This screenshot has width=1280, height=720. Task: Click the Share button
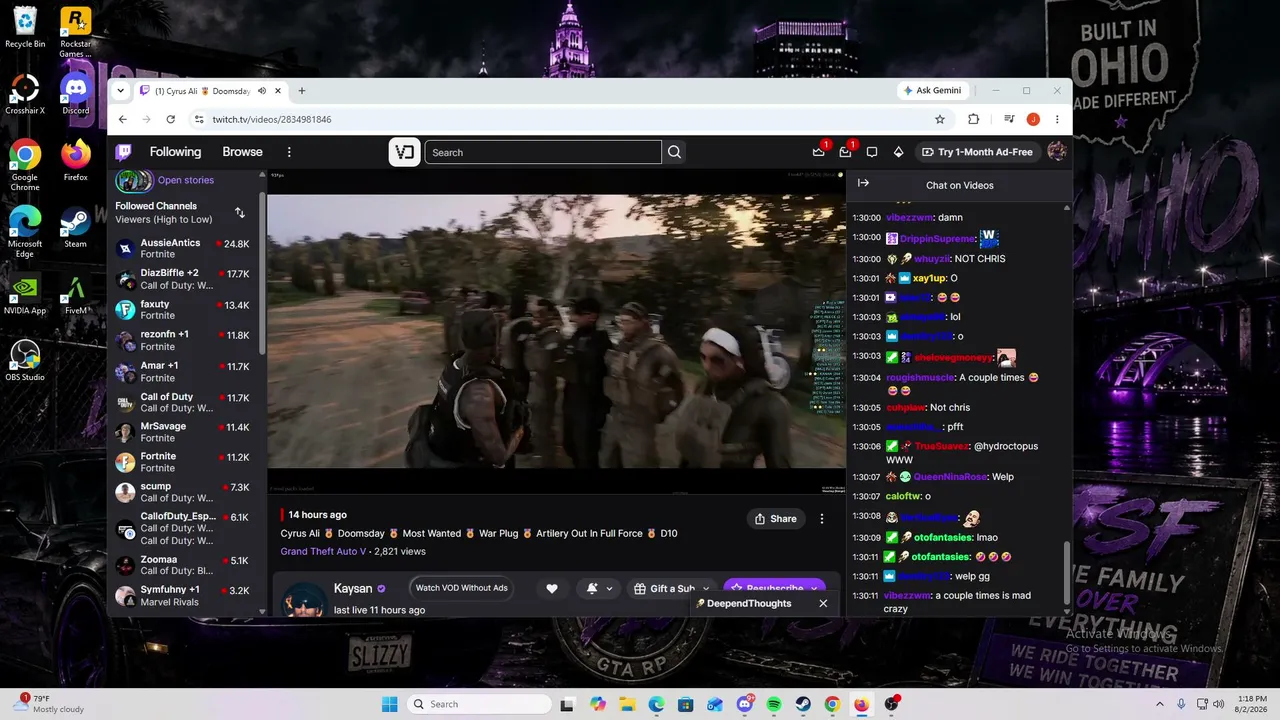[x=776, y=519]
